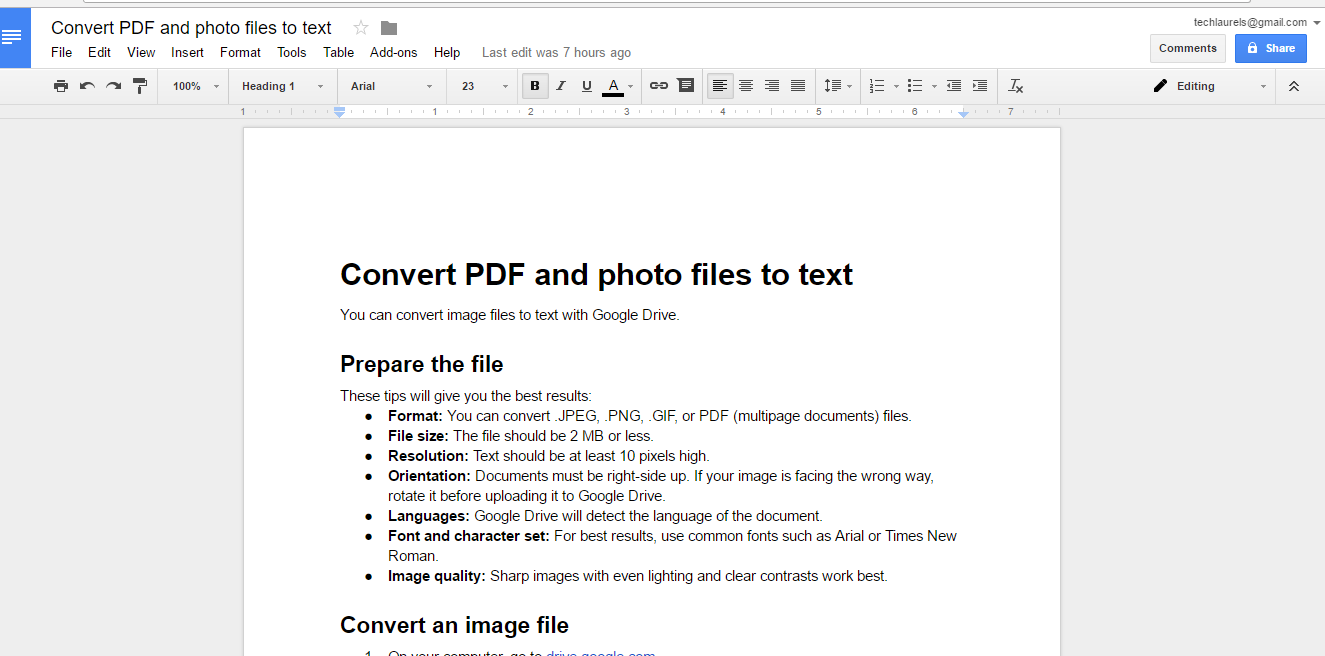Click the 'Resolution:' bullet label
1325x656 pixels.
click(x=428, y=456)
